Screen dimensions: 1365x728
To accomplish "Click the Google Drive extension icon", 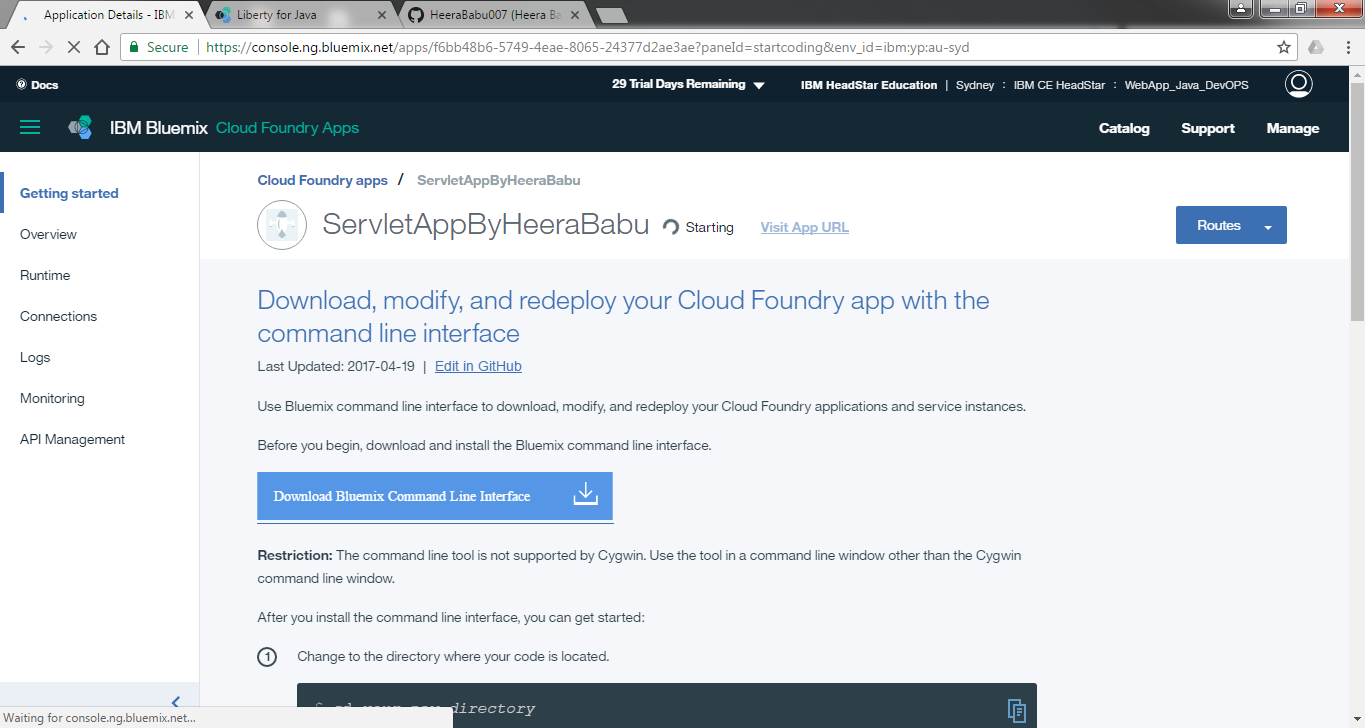I will [x=1316, y=47].
